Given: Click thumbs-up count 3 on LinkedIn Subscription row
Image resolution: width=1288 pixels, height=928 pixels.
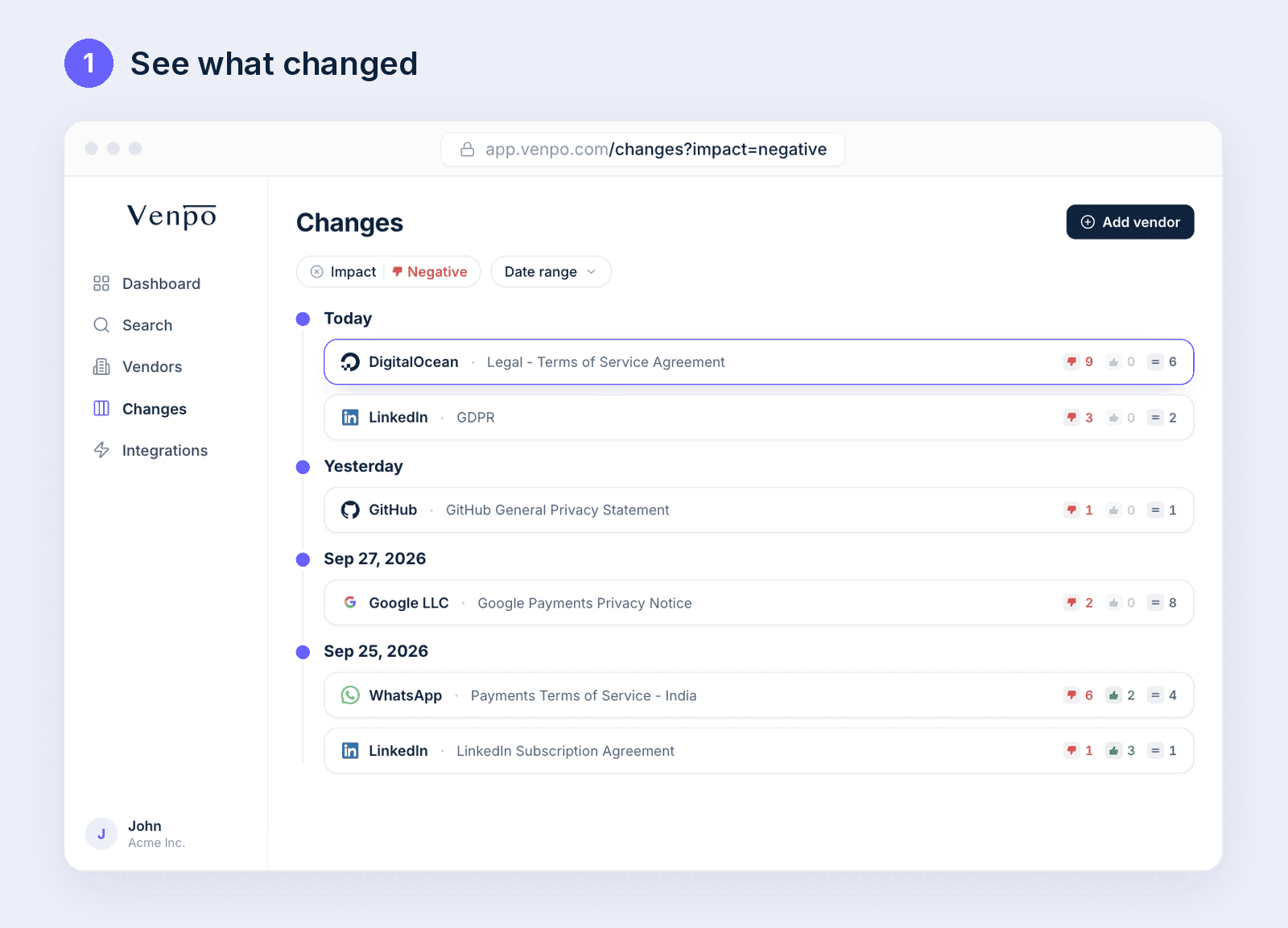Looking at the screenshot, I should pos(1121,751).
